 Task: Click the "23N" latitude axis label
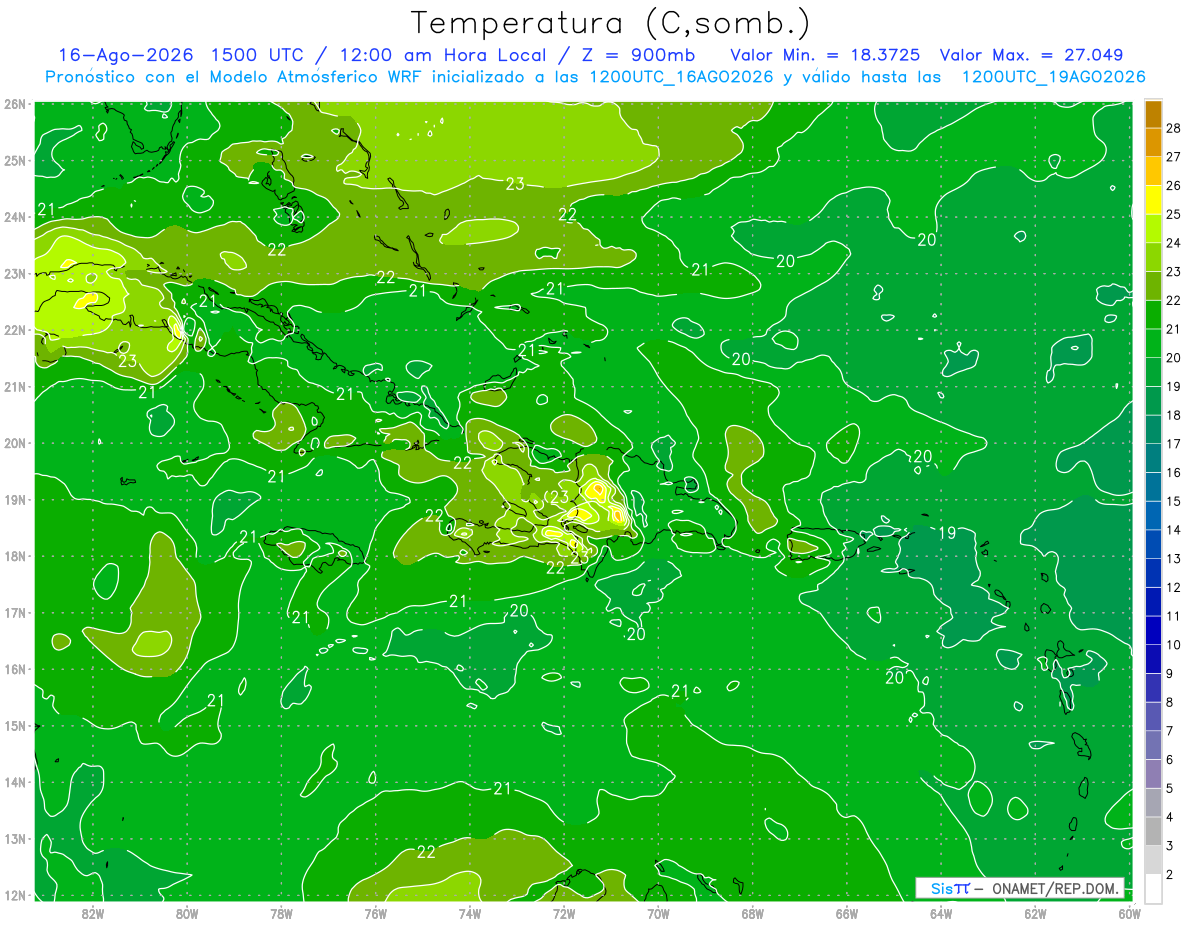pyautogui.click(x=15, y=273)
